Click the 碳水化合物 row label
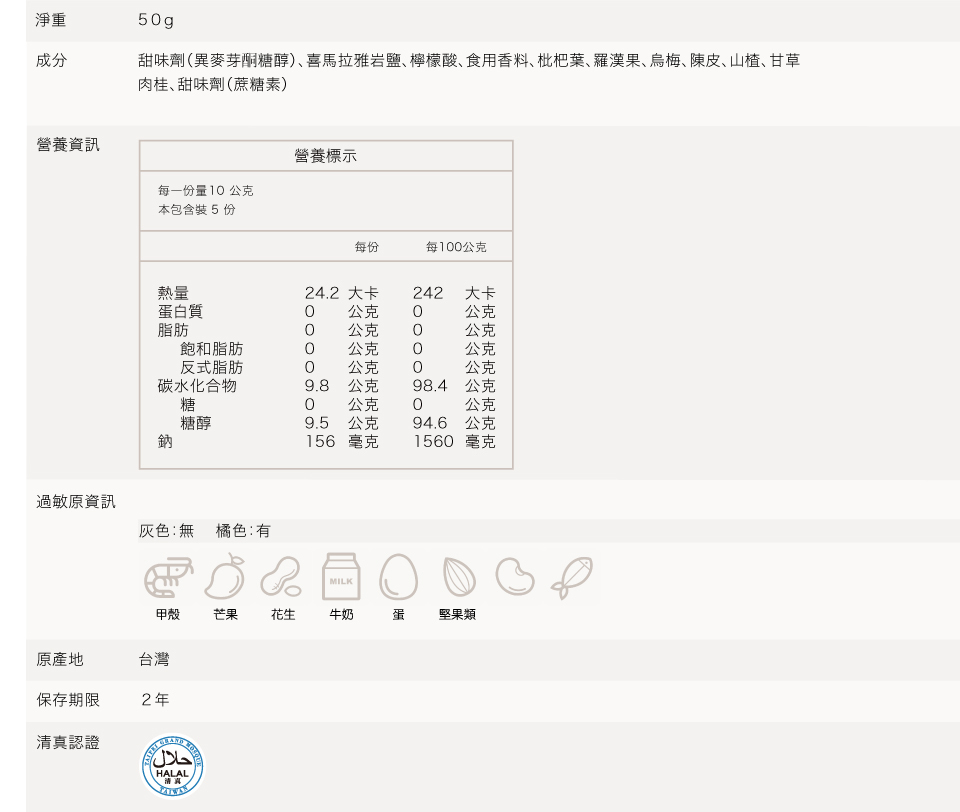This screenshot has height=812, width=960. point(197,386)
